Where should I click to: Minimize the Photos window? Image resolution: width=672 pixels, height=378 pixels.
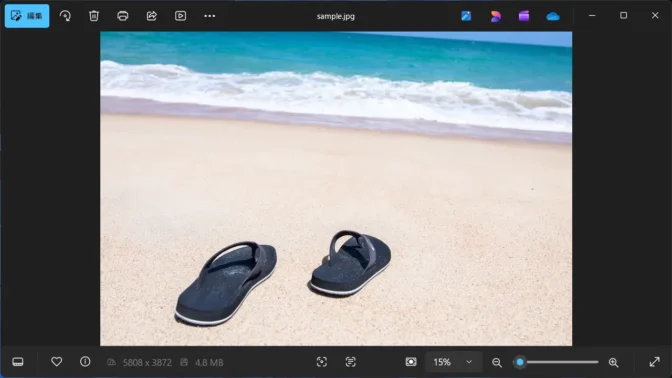pos(592,15)
